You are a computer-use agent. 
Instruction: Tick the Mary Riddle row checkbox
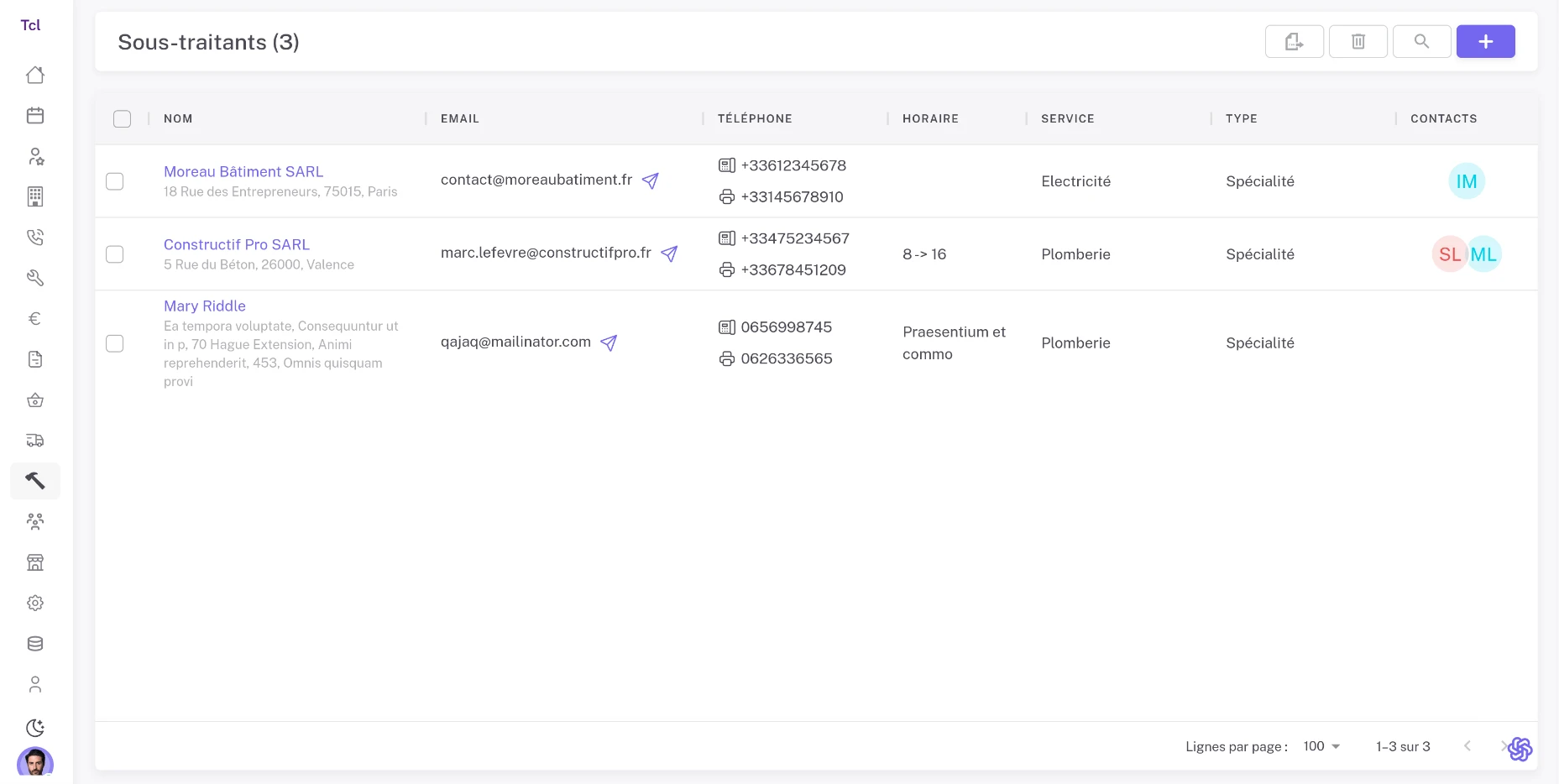click(115, 343)
